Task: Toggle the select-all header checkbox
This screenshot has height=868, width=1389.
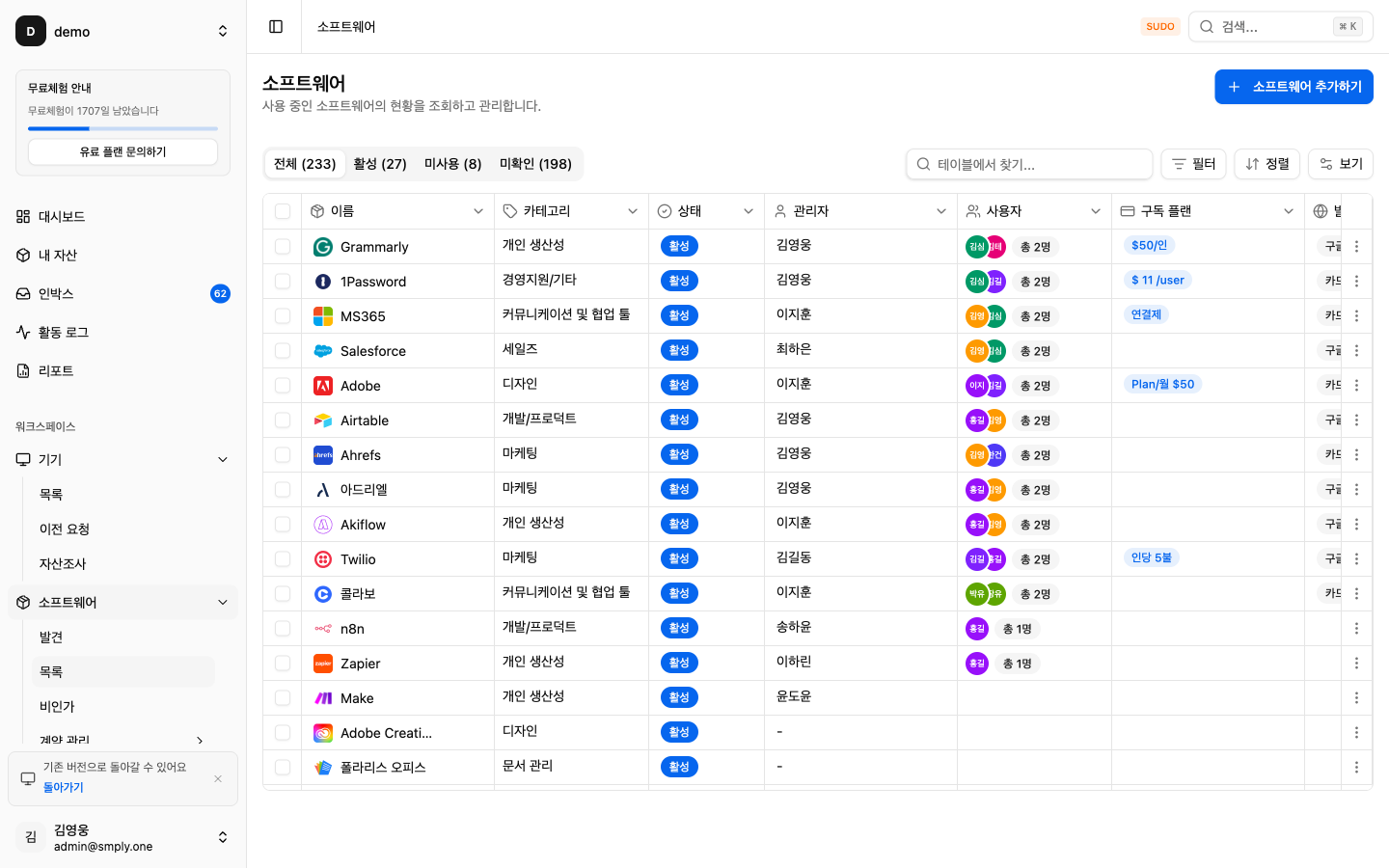Action: (283, 211)
